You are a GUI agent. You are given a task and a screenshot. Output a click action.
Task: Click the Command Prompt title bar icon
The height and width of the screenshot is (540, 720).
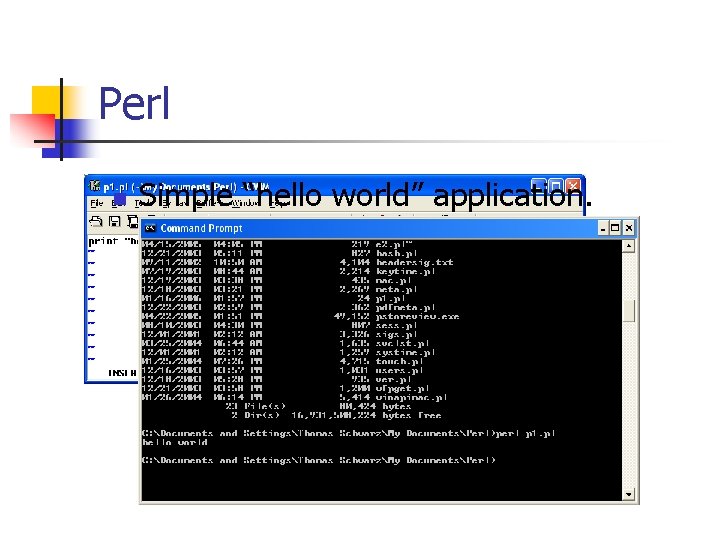click(x=150, y=228)
